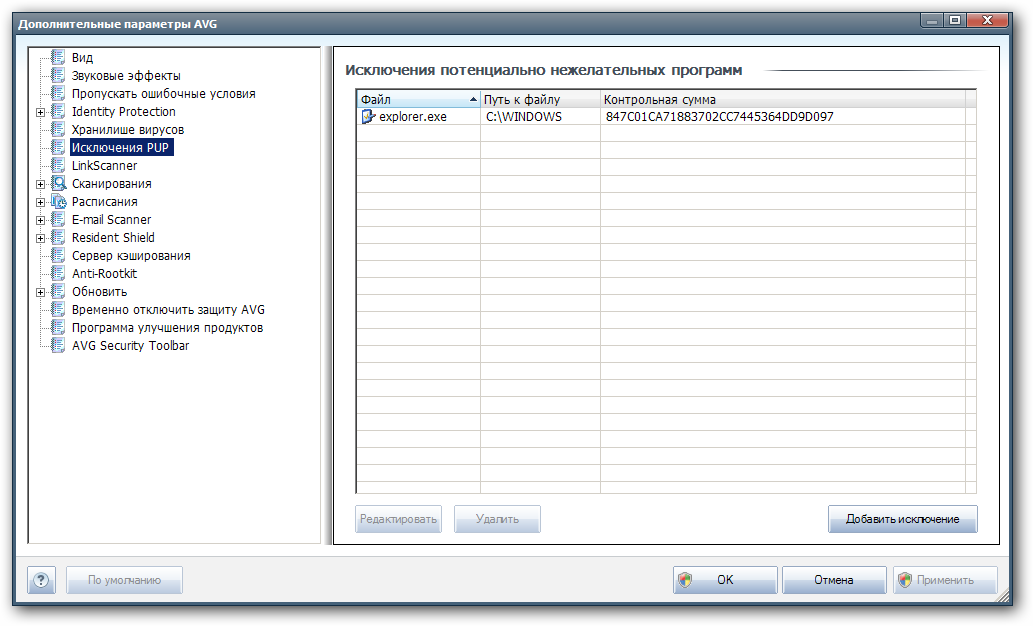Image resolution: width=1033 pixels, height=626 pixels.
Task: Open Сервер кэширования settings
Action: [131, 255]
